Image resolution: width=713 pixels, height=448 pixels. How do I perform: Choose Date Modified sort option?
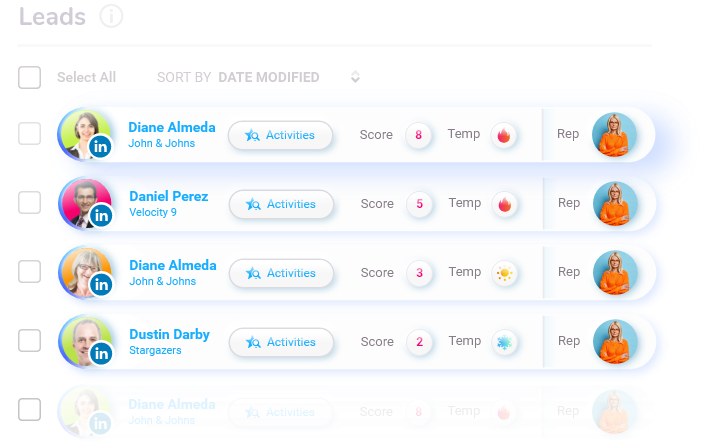point(268,77)
